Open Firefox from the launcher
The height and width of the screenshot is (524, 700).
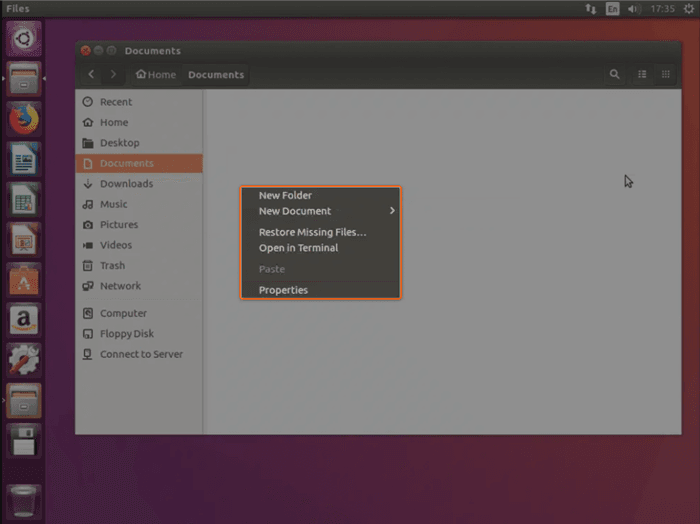click(x=24, y=119)
